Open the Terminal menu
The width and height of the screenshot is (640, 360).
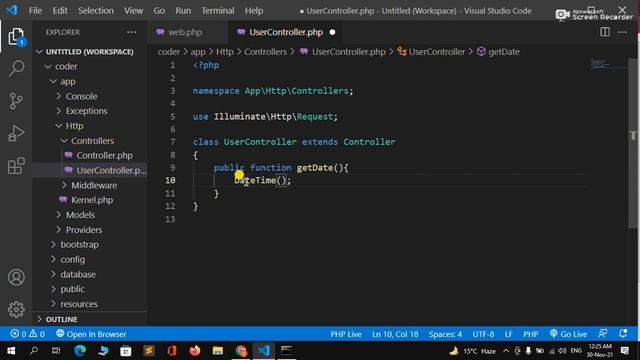click(x=218, y=11)
